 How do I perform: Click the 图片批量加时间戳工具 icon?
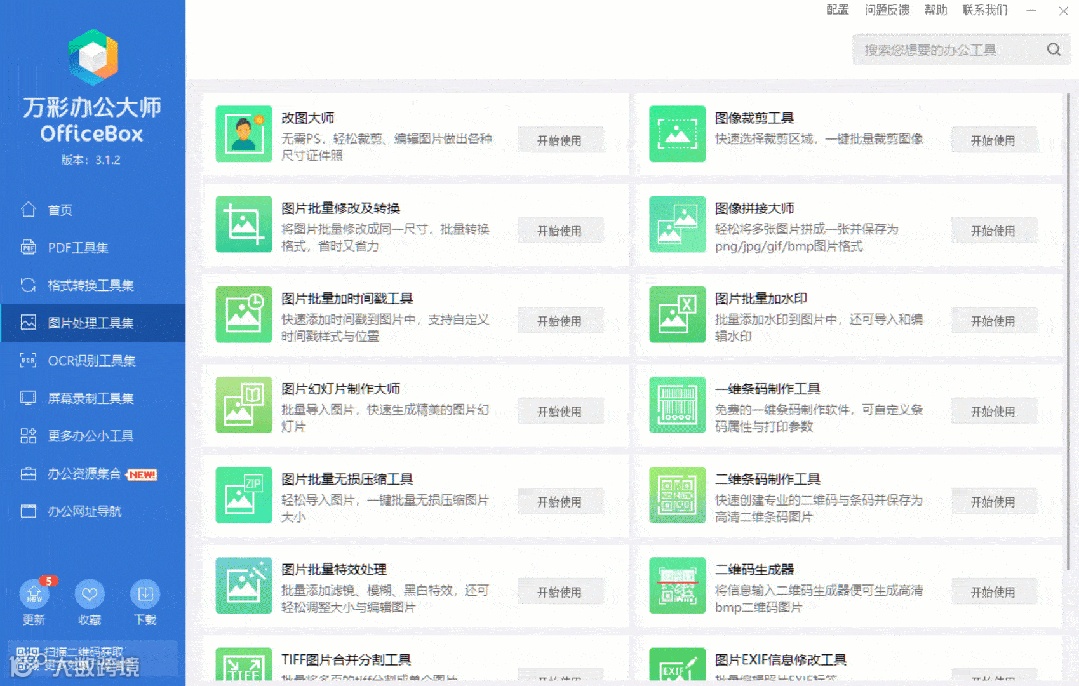tap(244, 314)
